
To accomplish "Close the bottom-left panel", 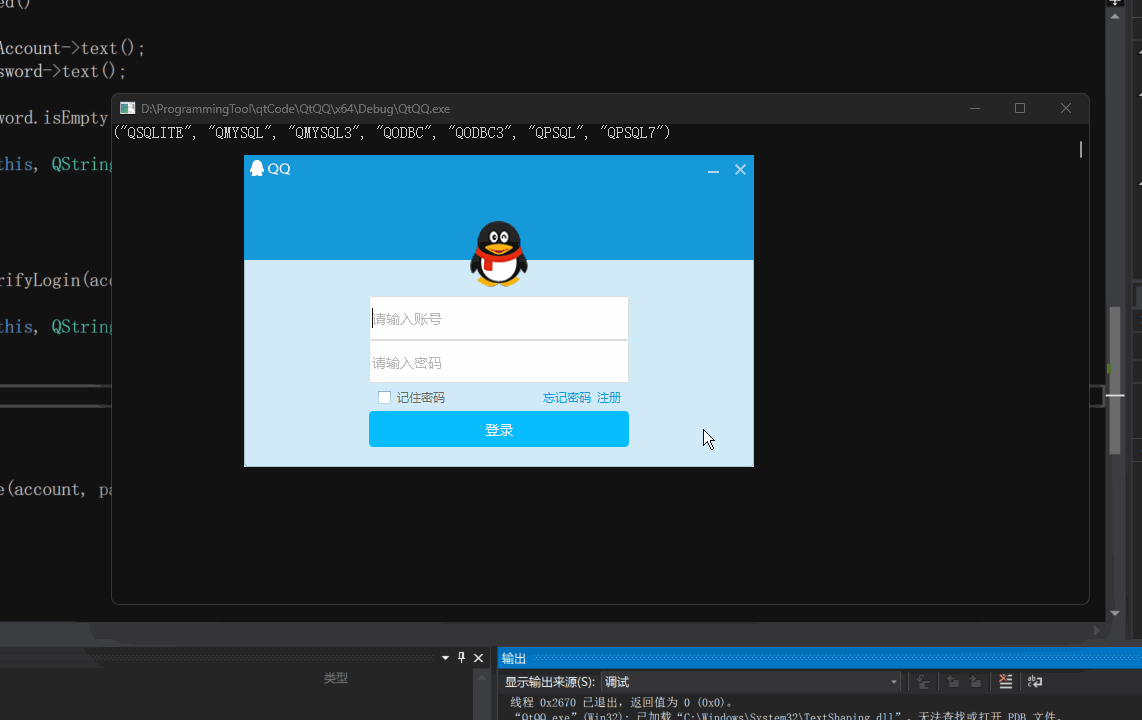I will pyautogui.click(x=479, y=658).
